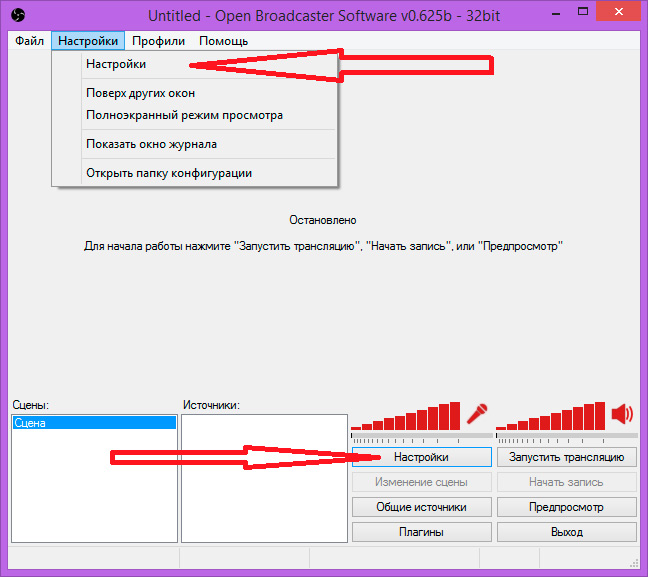Screen dimensions: 648x577
Task: Click the disabled Изменение сцены button
Action: point(422,482)
